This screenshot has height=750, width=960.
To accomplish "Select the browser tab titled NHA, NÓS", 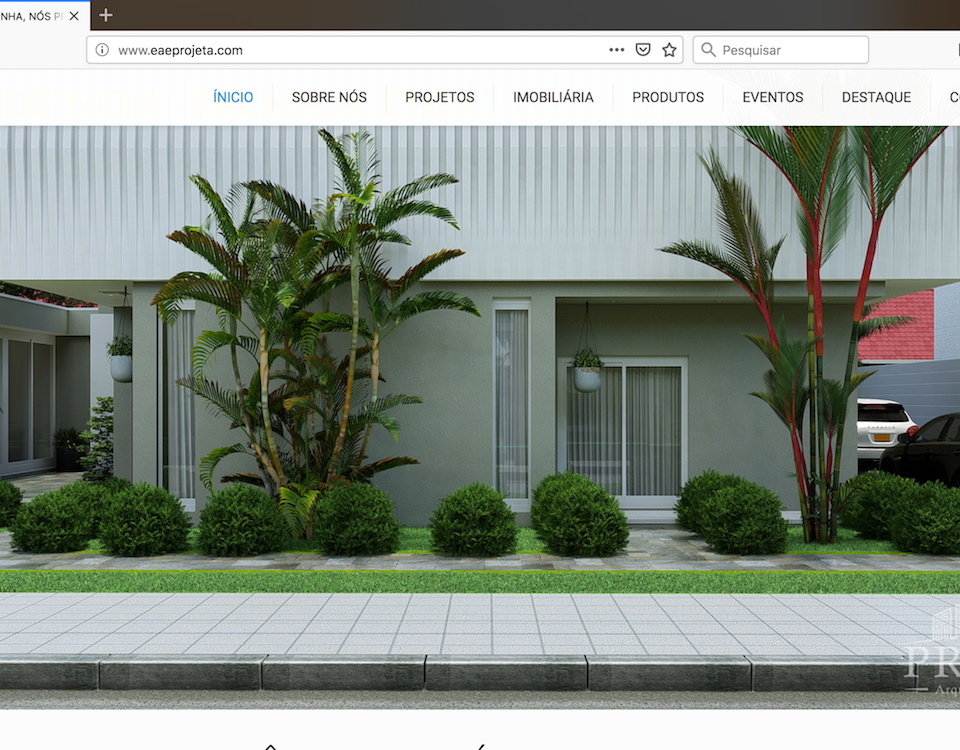I will coord(43,16).
